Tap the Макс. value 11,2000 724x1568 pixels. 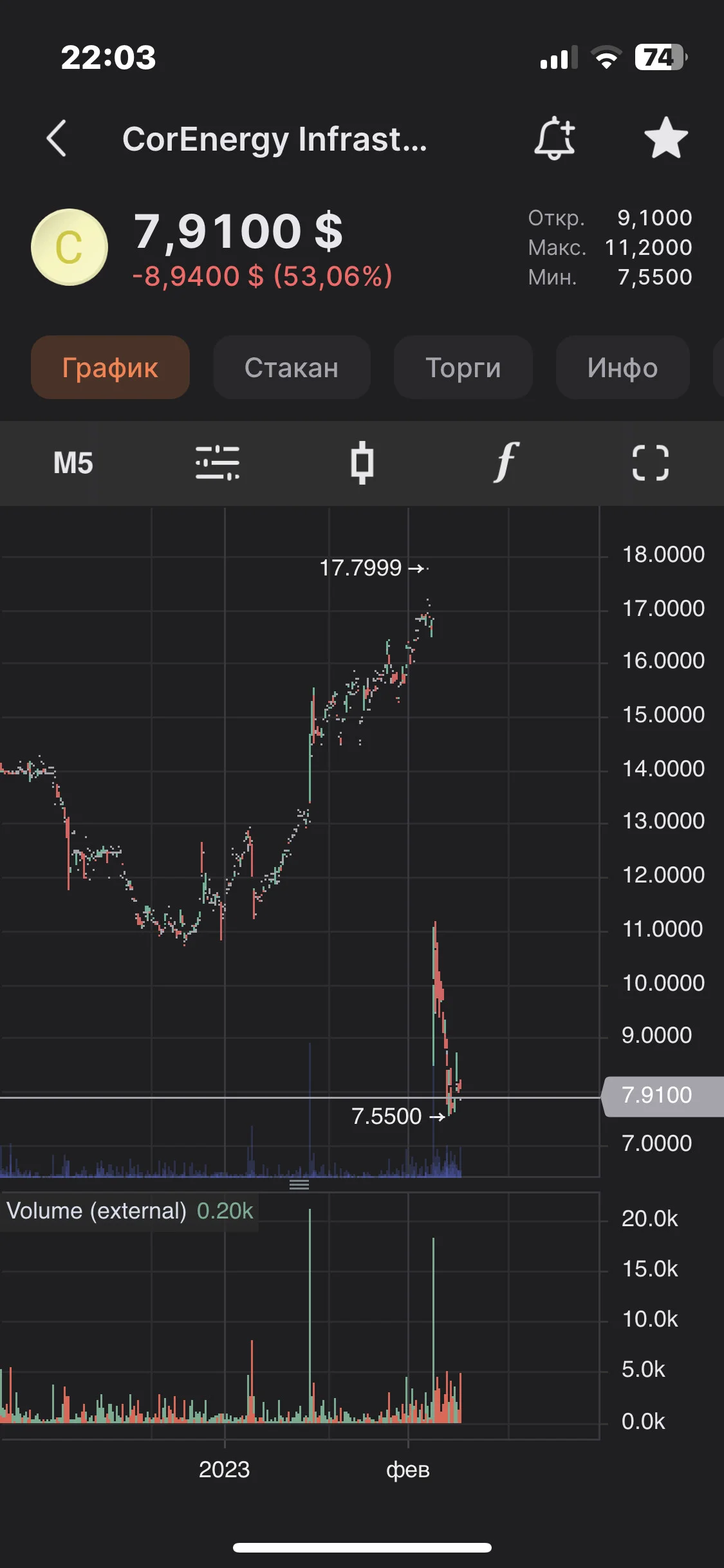coord(649,247)
